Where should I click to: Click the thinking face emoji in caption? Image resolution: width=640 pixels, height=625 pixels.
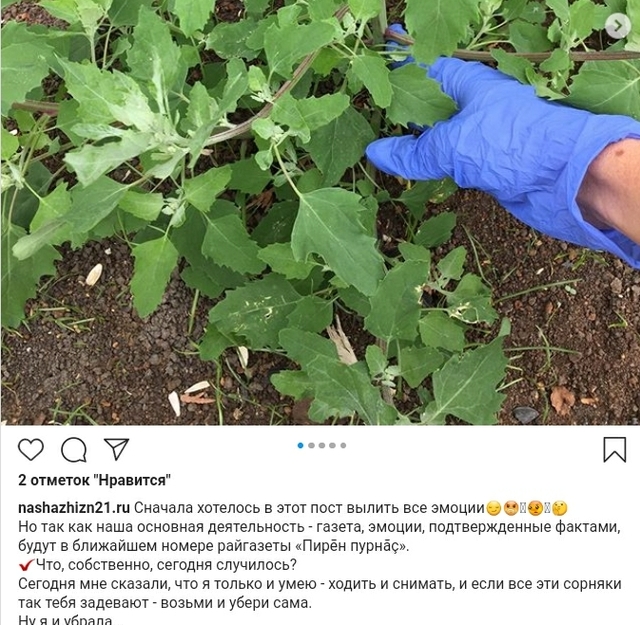click(560, 508)
